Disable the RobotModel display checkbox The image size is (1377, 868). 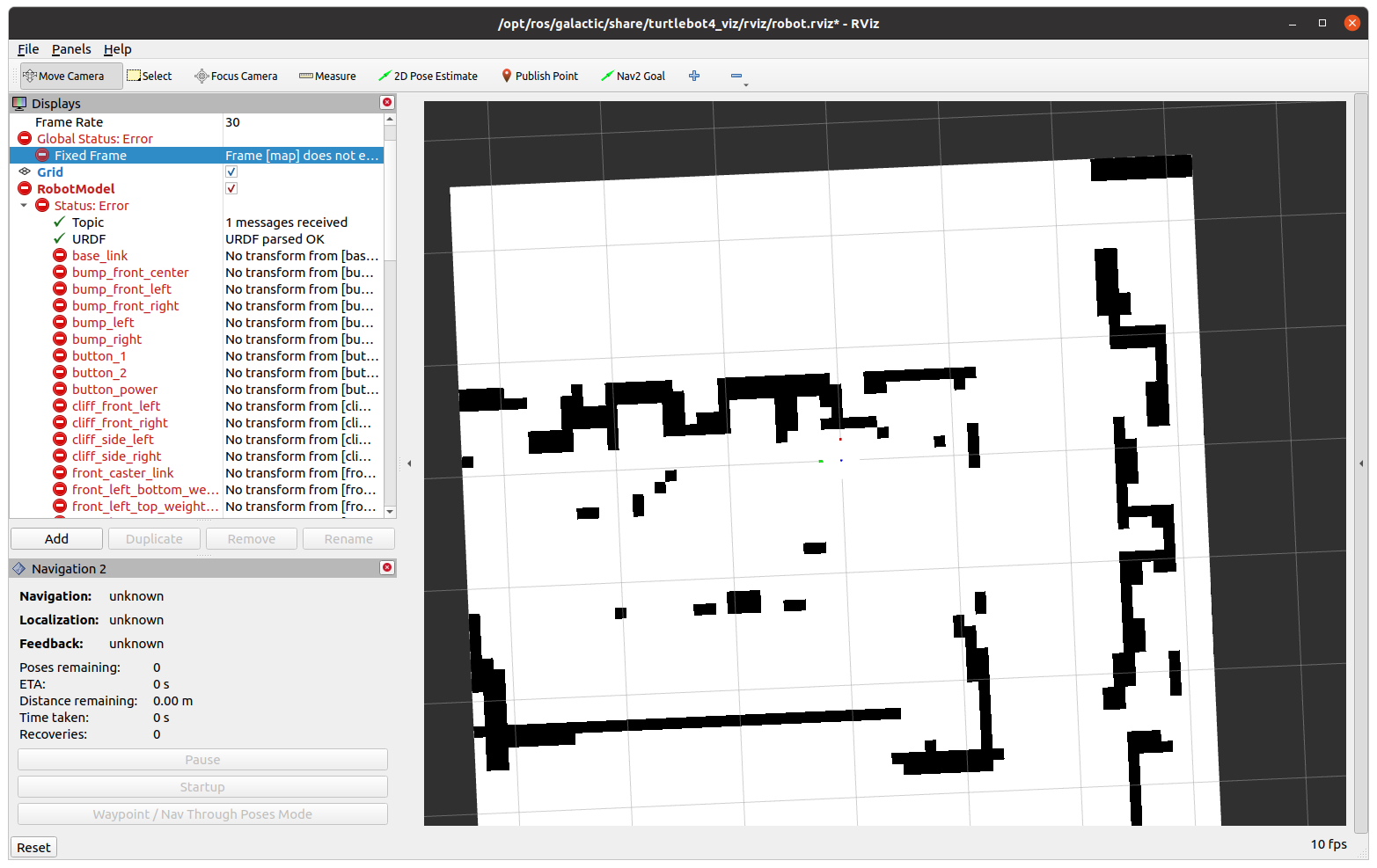231,188
